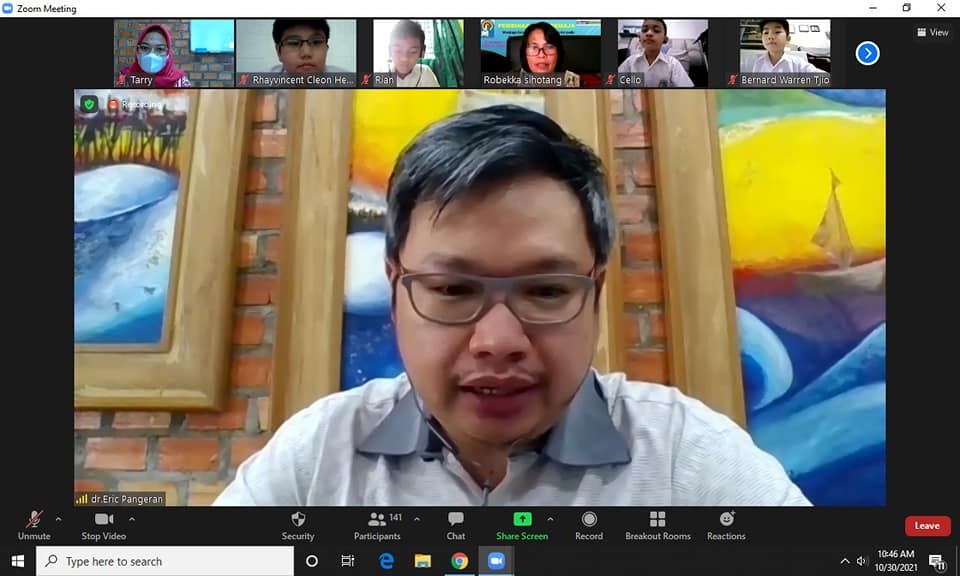
Task: Open the View layout menu
Action: 933,32
